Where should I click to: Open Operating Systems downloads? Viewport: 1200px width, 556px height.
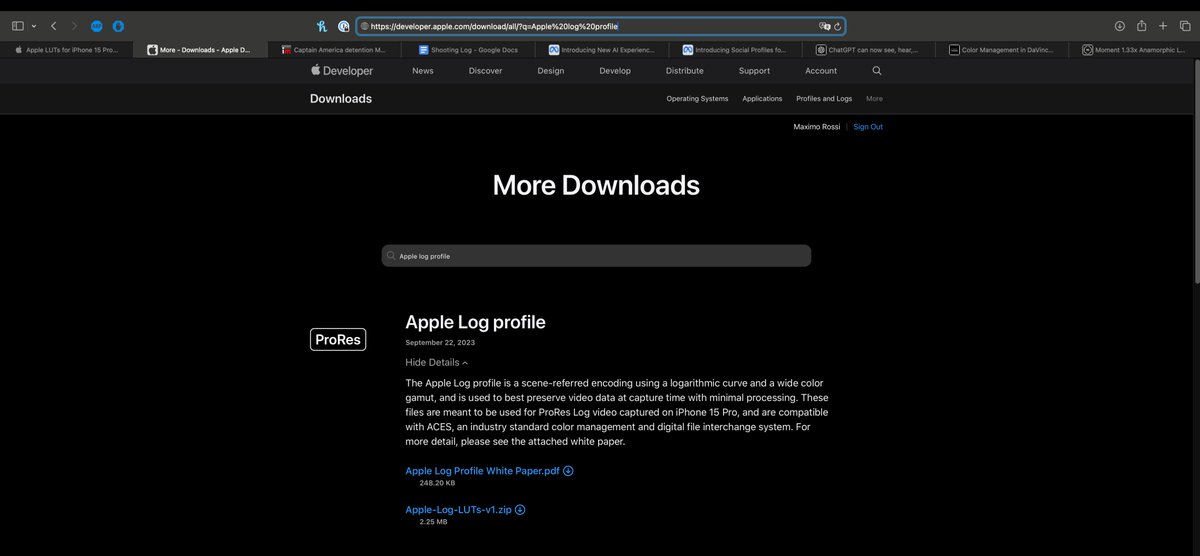[697, 99]
